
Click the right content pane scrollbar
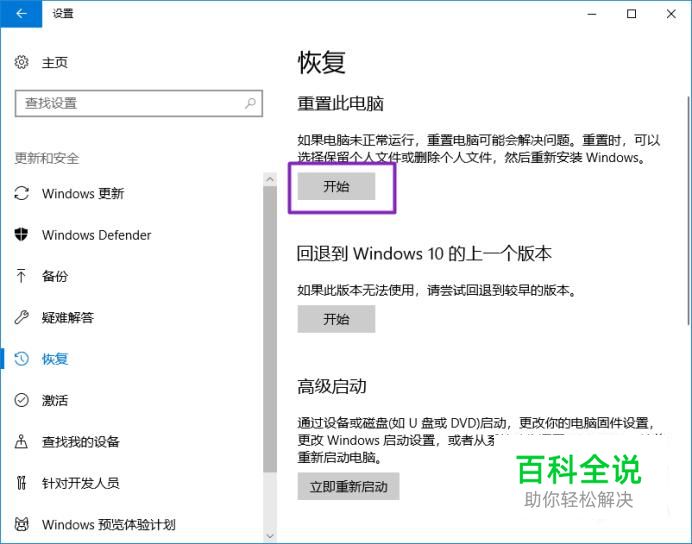(688, 210)
